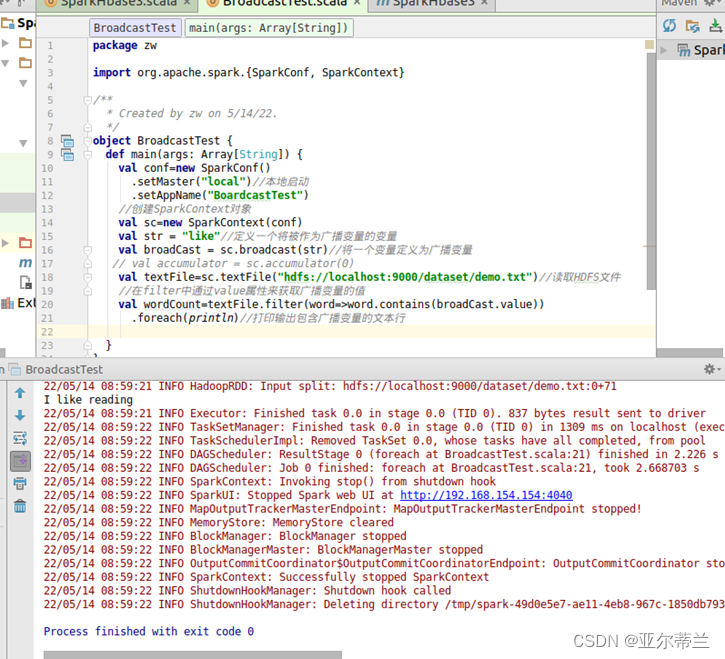Click the editor vertical scrollbar thumb
The image size is (725, 659).
[651, 171]
